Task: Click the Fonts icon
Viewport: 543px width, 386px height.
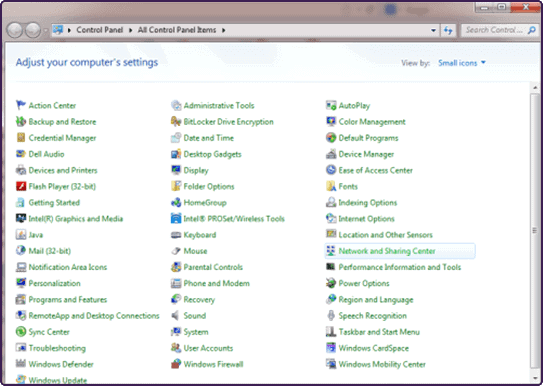Action: [331, 186]
